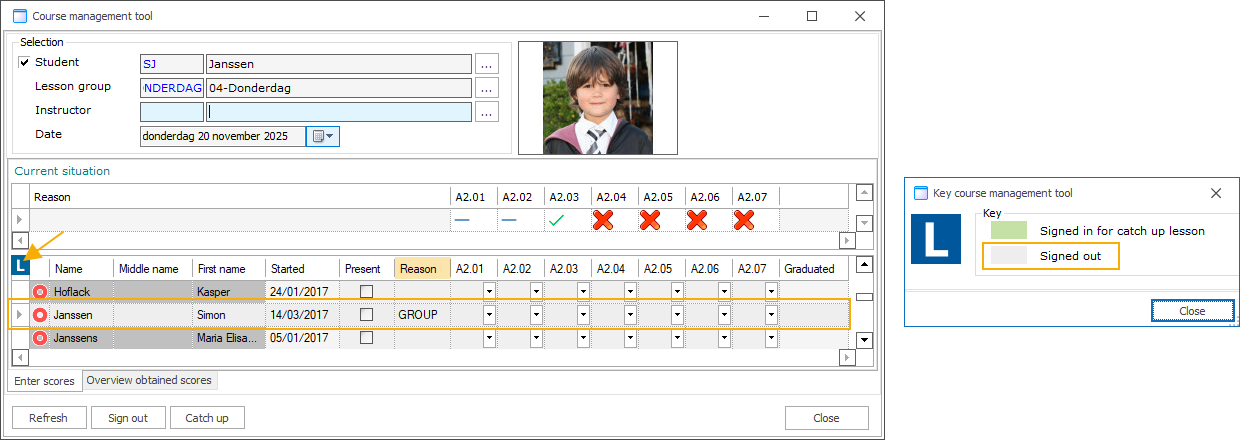Click the red status icon next to Janssens
This screenshot has height=440, width=1240.
(40, 337)
